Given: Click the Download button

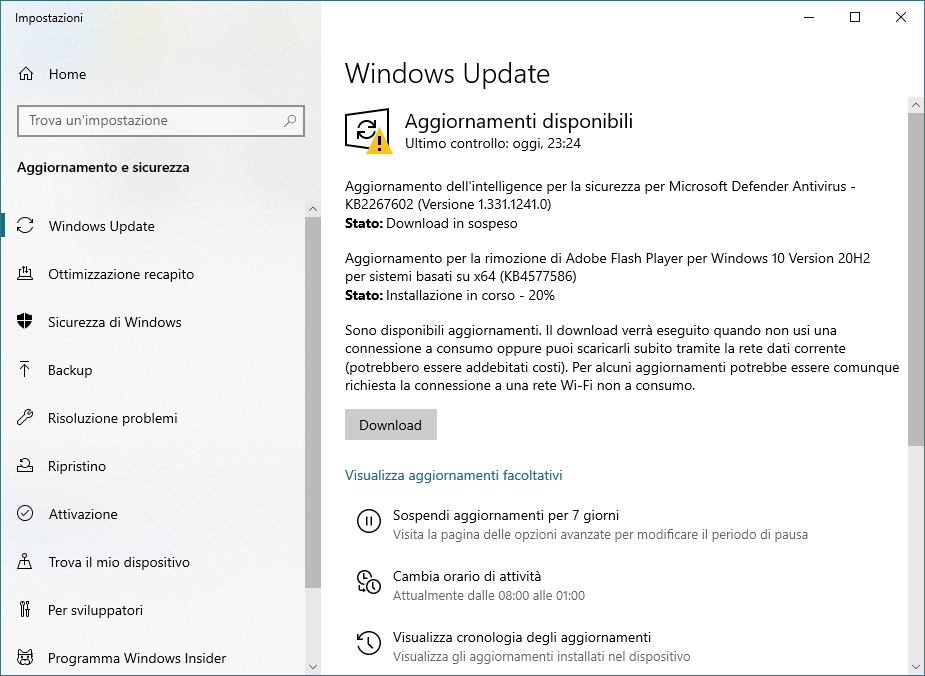Looking at the screenshot, I should (391, 425).
